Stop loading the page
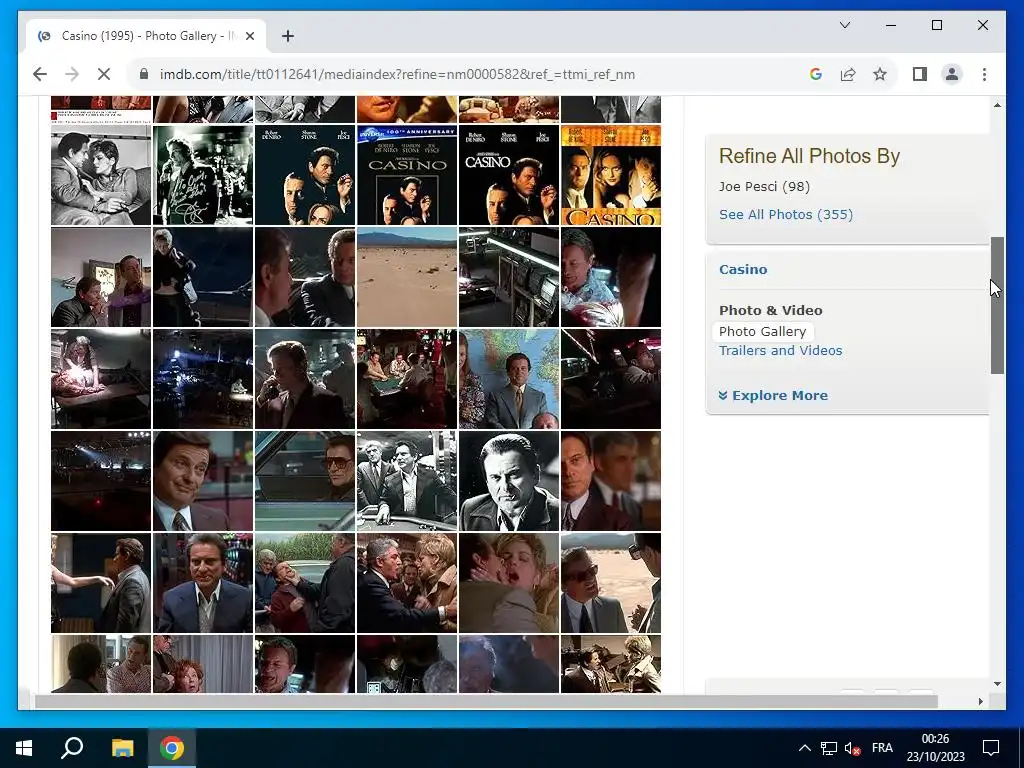This screenshot has height=768, width=1024. click(x=104, y=74)
